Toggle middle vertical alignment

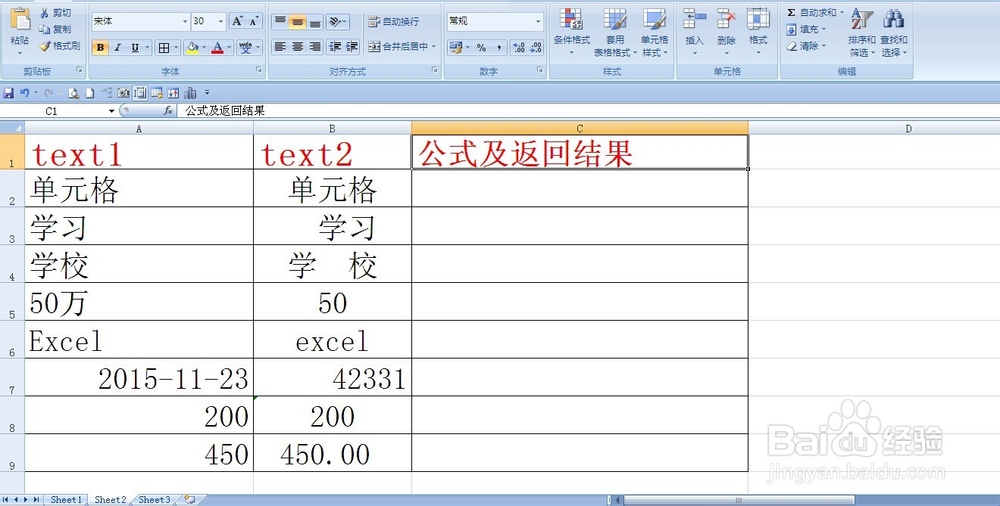(297, 22)
